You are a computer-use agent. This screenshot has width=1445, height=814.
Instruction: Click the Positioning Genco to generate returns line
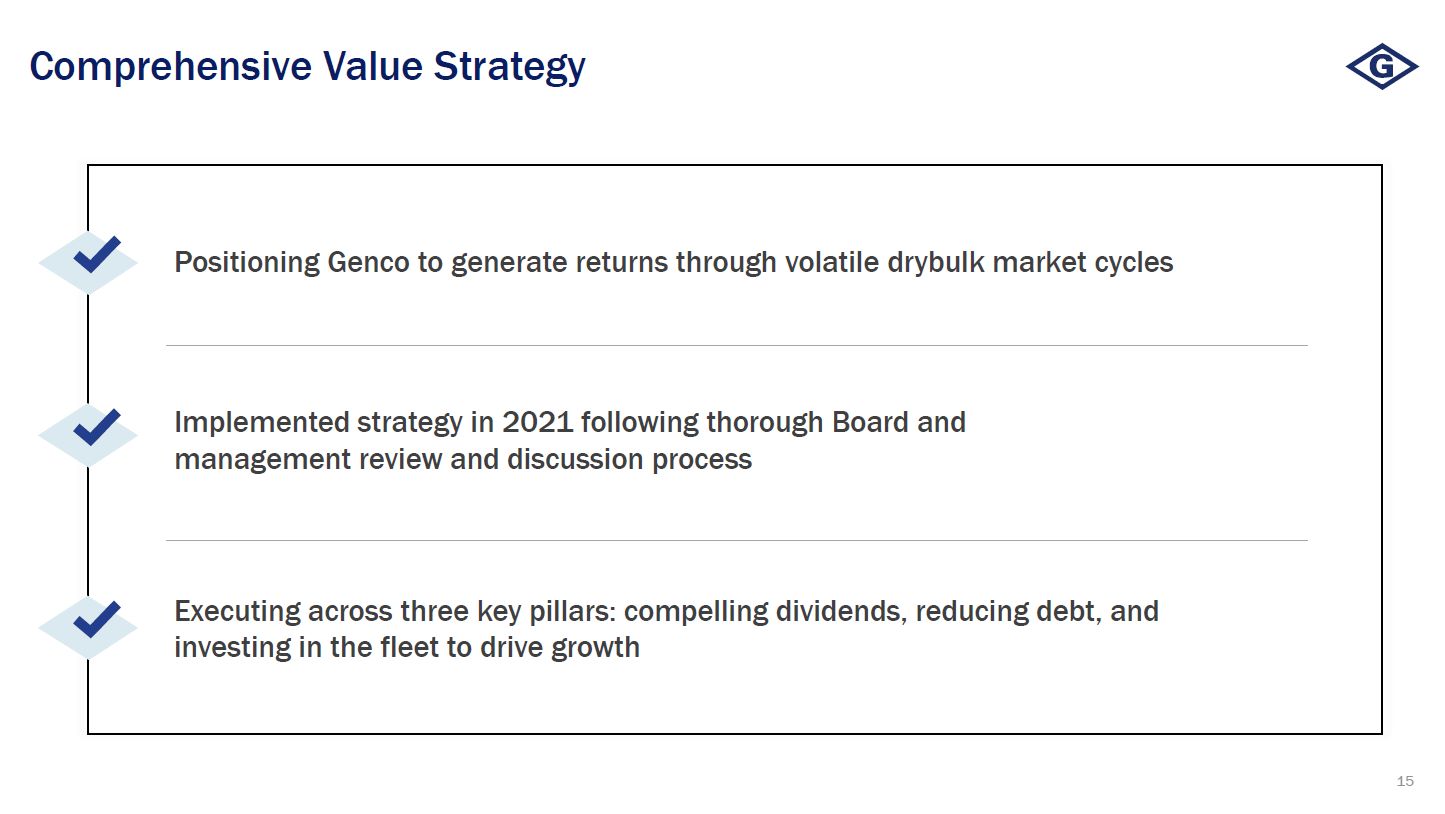[673, 262]
